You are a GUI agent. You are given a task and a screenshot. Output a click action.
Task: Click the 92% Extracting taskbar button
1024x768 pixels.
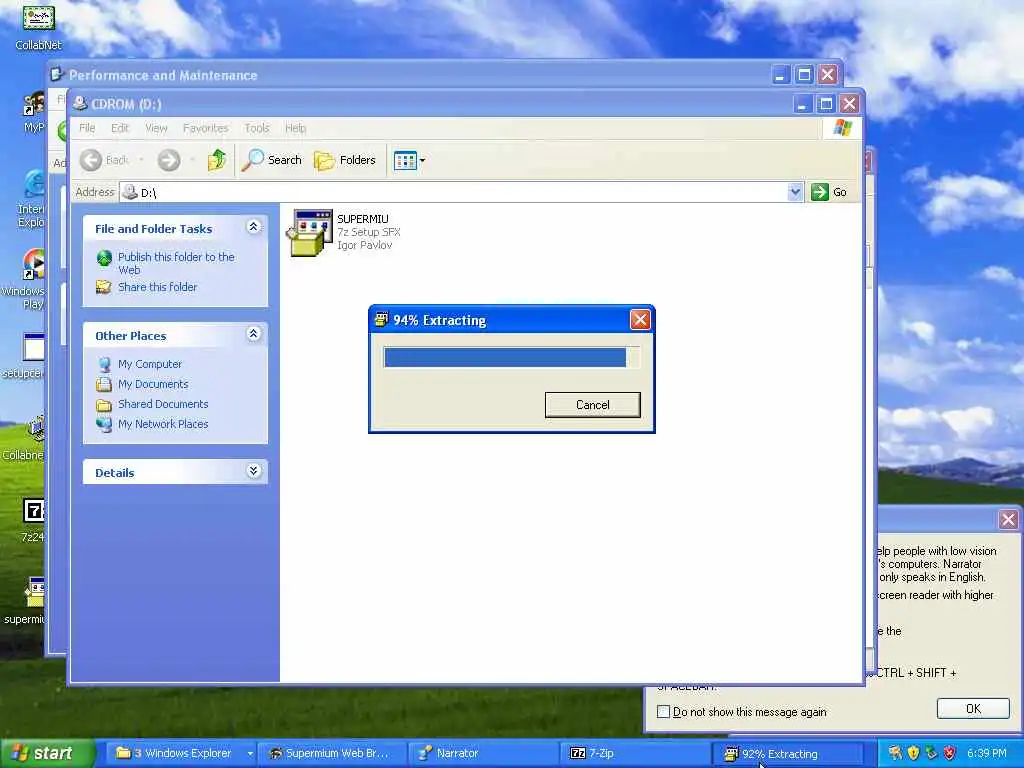pos(787,753)
